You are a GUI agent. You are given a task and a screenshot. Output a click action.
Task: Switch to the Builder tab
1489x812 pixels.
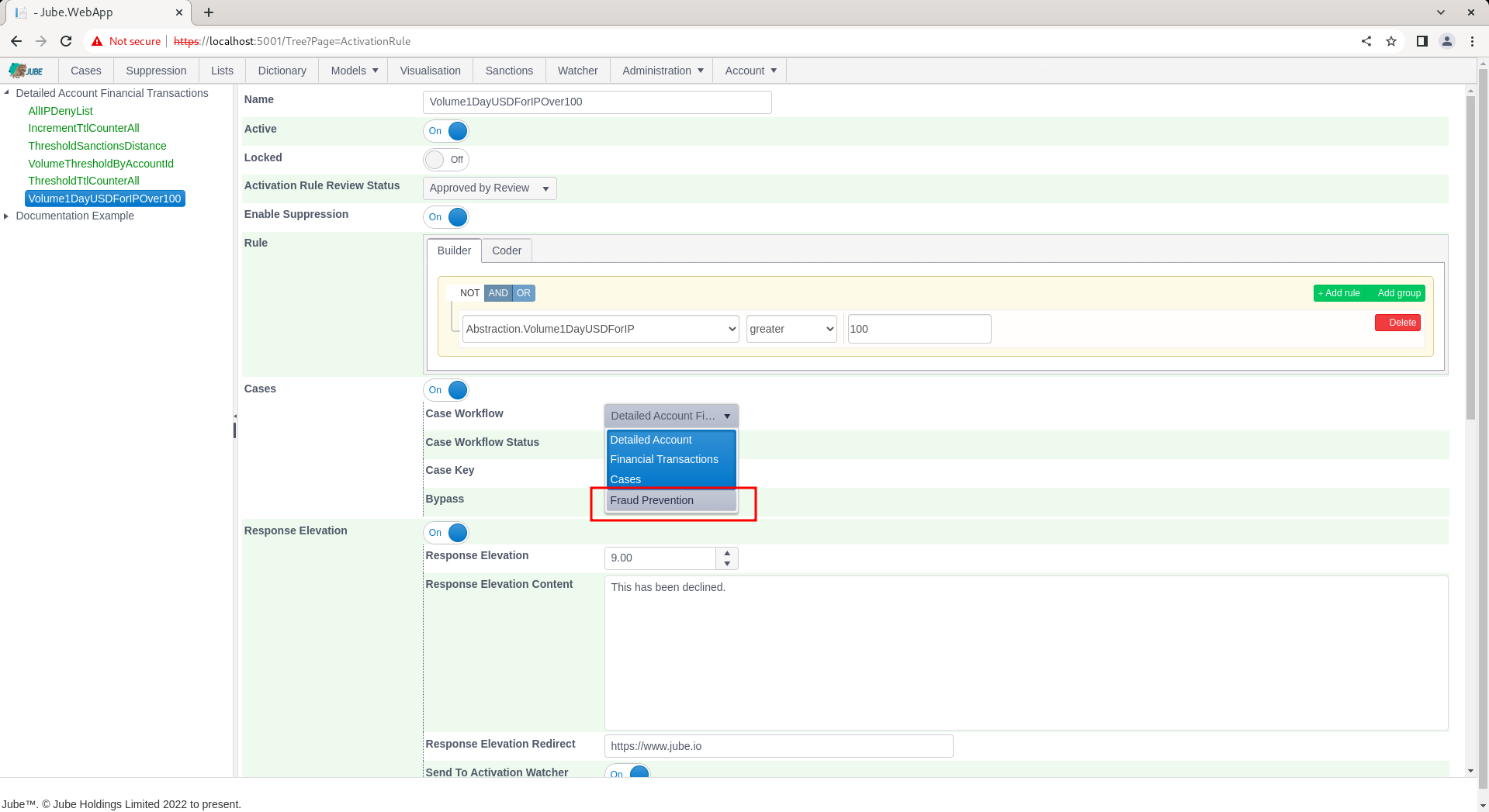click(x=454, y=251)
